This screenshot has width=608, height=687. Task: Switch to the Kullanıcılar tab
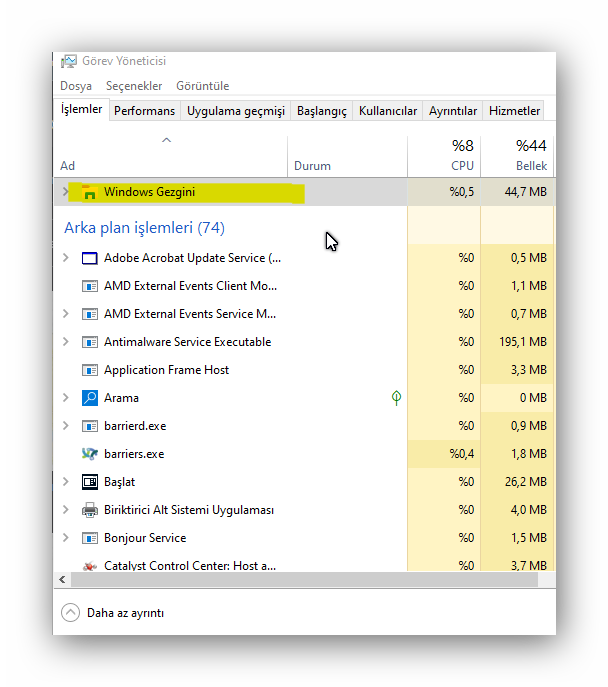tap(388, 111)
